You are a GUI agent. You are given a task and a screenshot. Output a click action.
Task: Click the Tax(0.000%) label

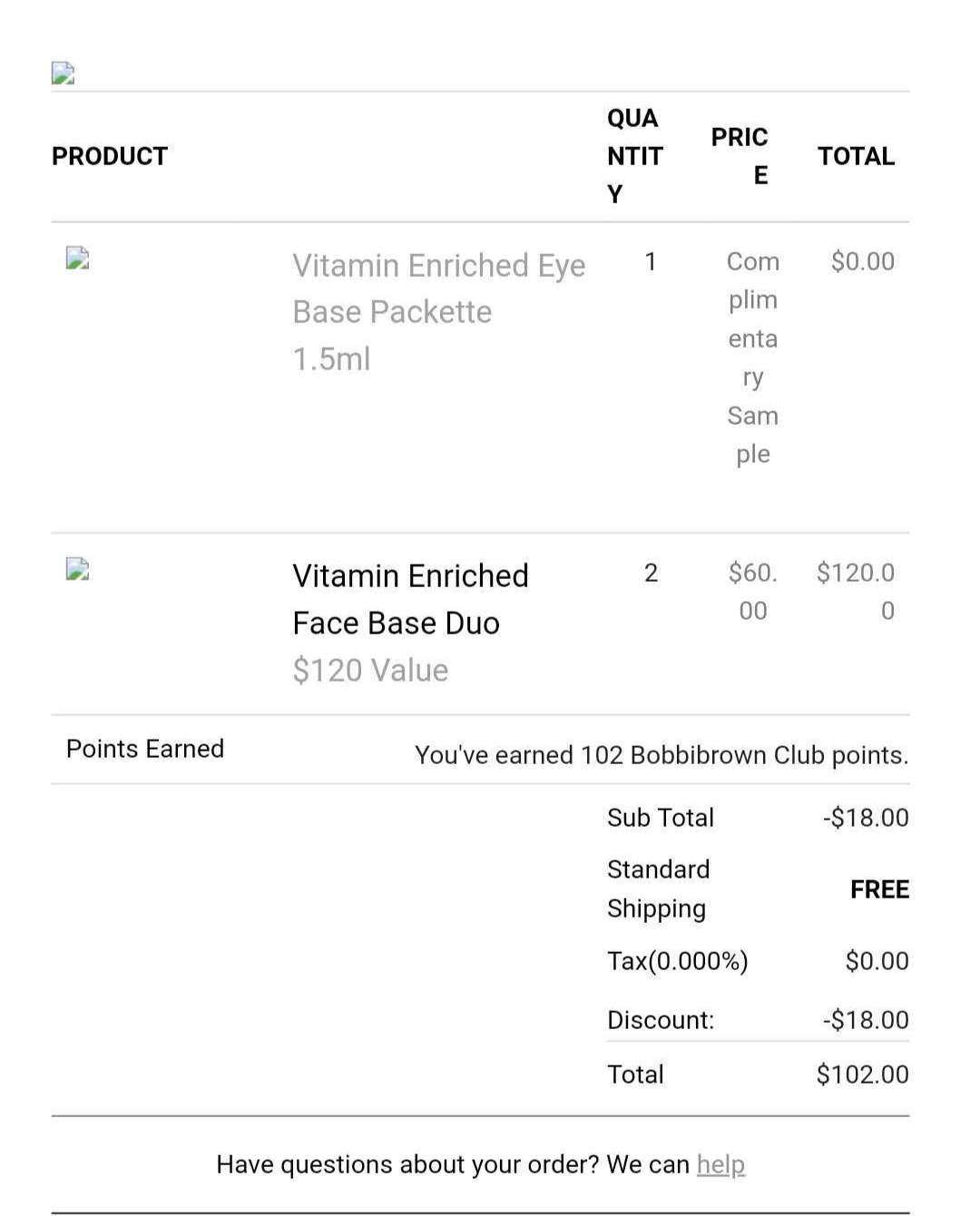[677, 961]
